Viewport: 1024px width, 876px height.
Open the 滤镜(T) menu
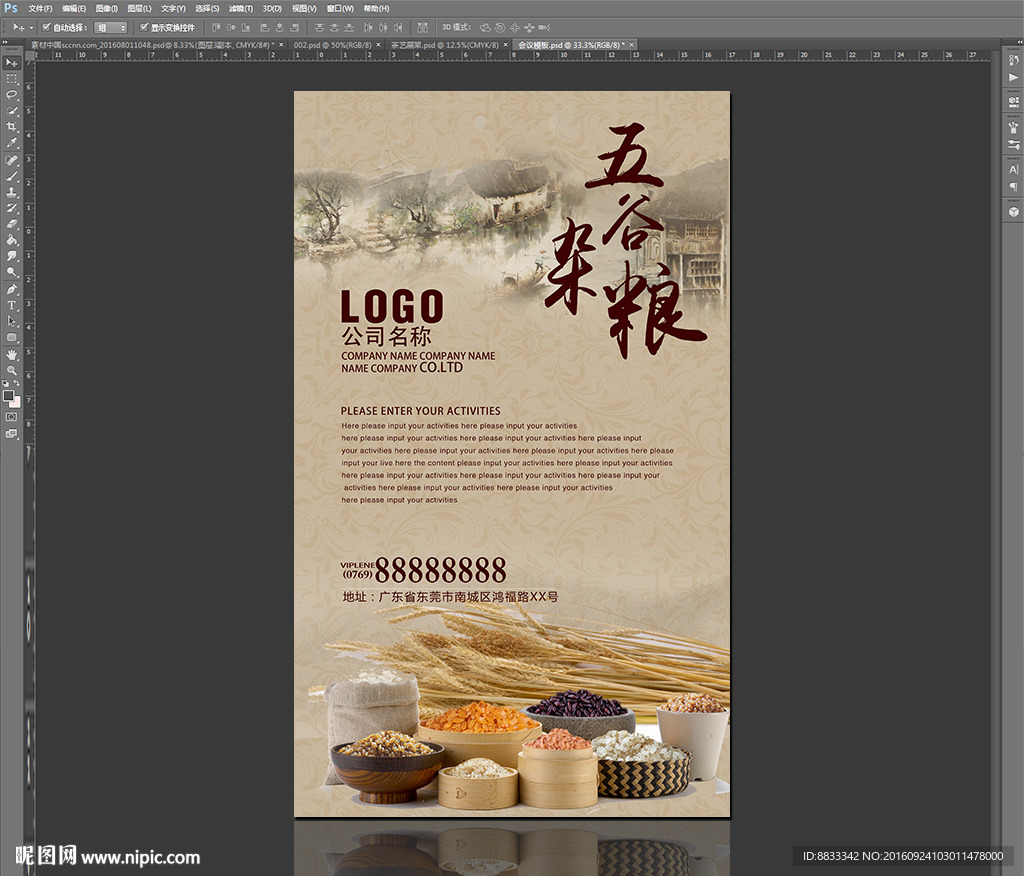(x=240, y=8)
